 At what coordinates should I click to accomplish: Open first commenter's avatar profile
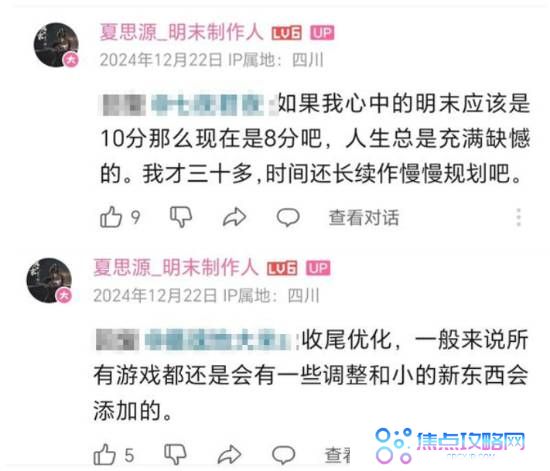(56, 45)
